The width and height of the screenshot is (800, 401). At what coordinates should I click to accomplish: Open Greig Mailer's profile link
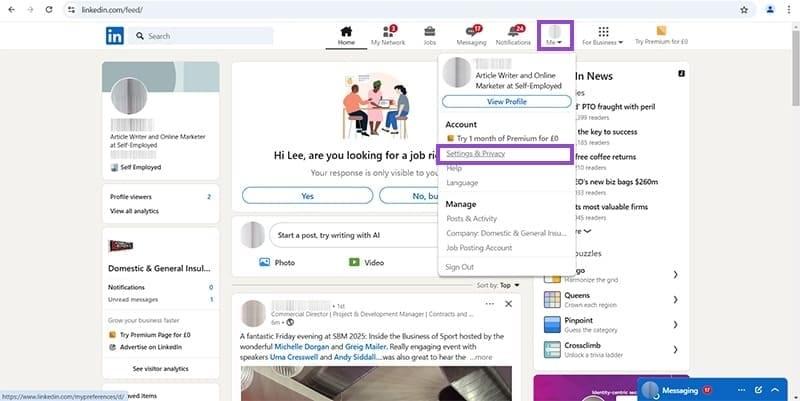click(366, 347)
